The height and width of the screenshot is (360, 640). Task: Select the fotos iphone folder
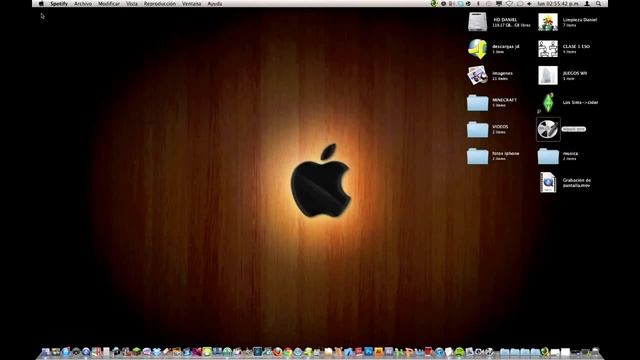point(477,156)
